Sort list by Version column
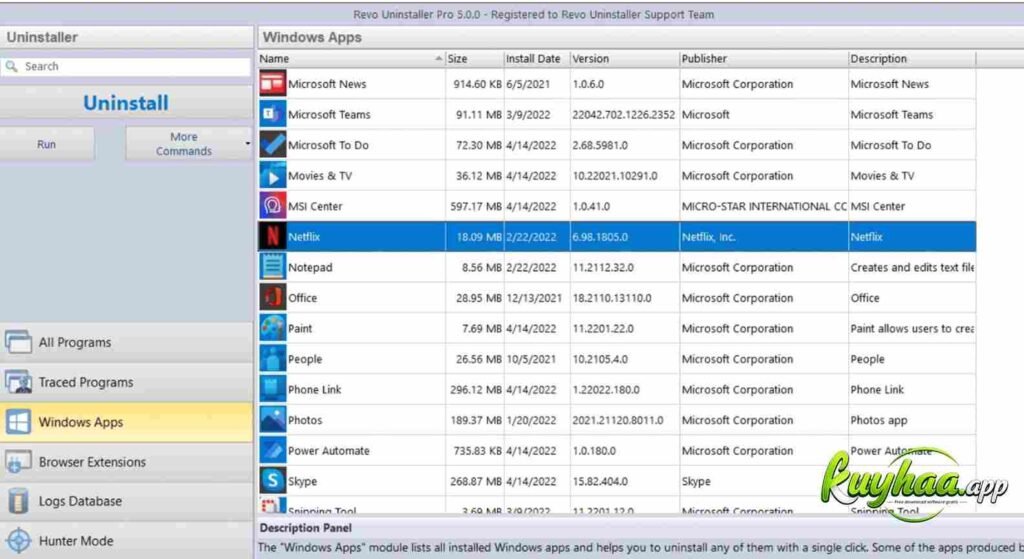This screenshot has width=1024, height=559. click(624, 59)
